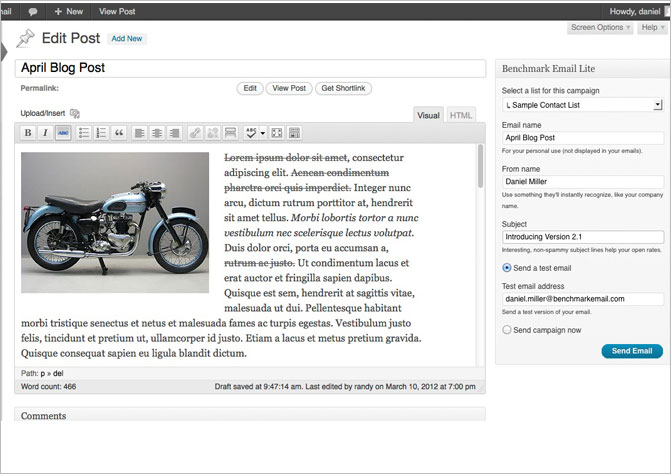Expand the Screen Options panel
This screenshot has width=671, height=474.
coord(599,28)
